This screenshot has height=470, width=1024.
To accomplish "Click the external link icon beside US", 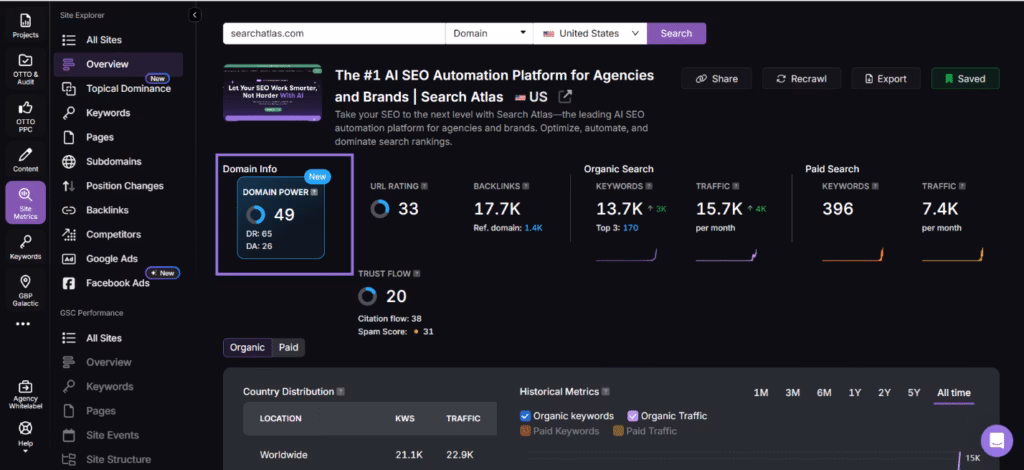I will [565, 97].
